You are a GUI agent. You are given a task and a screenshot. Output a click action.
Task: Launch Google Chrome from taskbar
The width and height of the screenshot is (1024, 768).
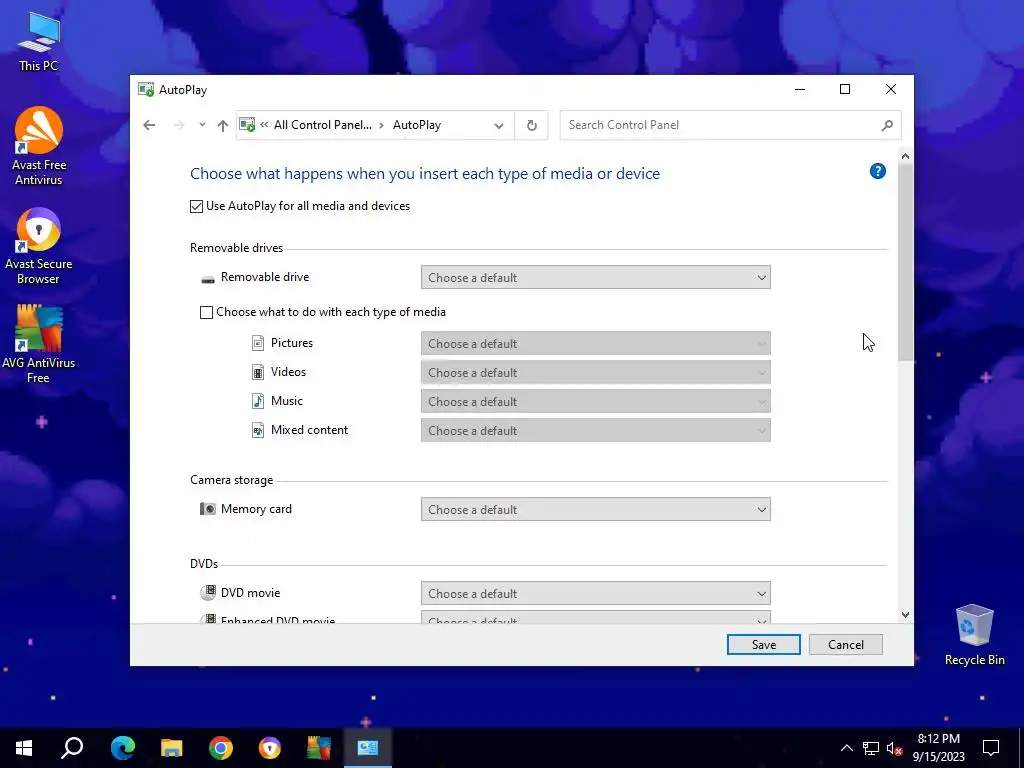click(221, 748)
